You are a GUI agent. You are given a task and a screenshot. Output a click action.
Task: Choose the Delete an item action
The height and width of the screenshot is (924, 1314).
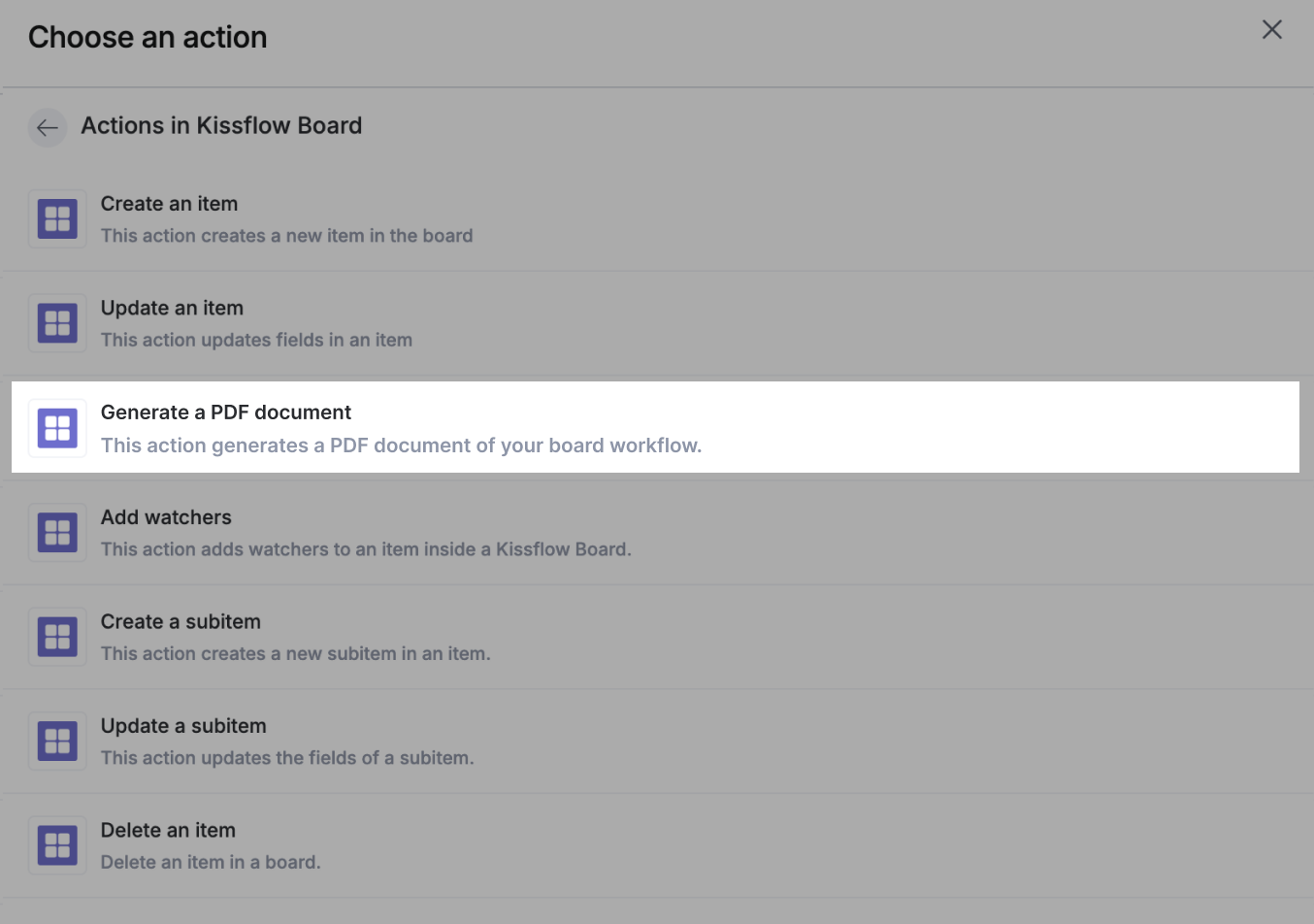tap(168, 830)
